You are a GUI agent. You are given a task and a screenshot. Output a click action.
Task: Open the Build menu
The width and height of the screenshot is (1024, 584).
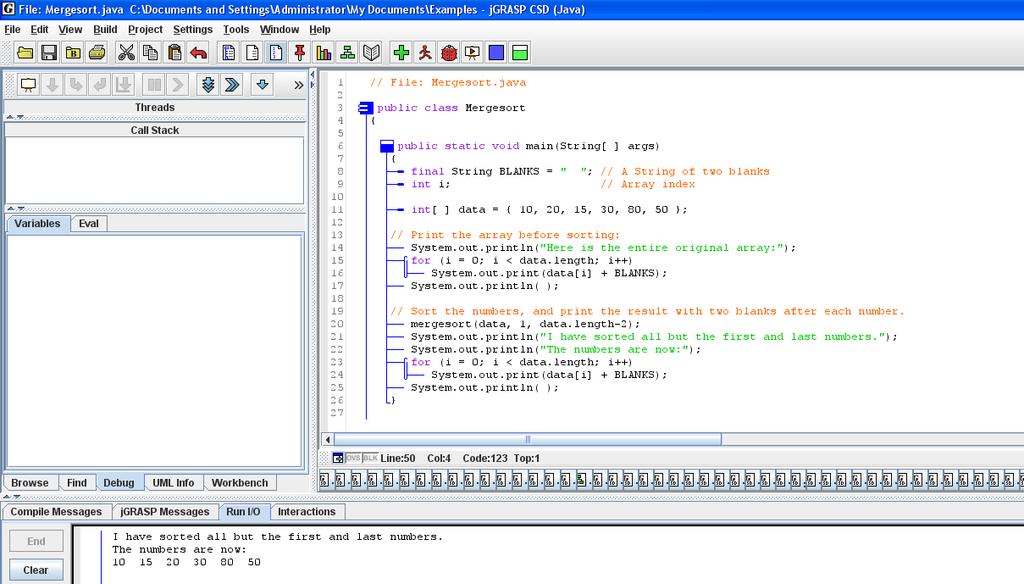pos(105,29)
